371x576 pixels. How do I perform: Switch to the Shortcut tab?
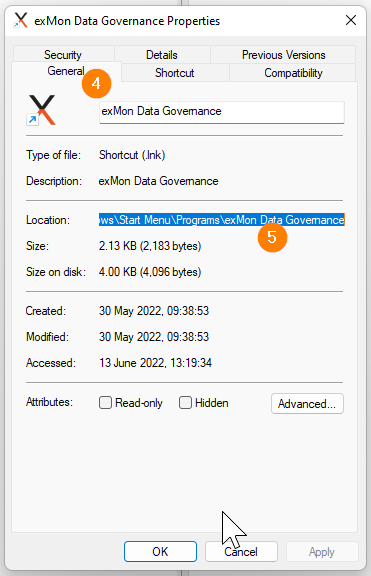point(174,72)
